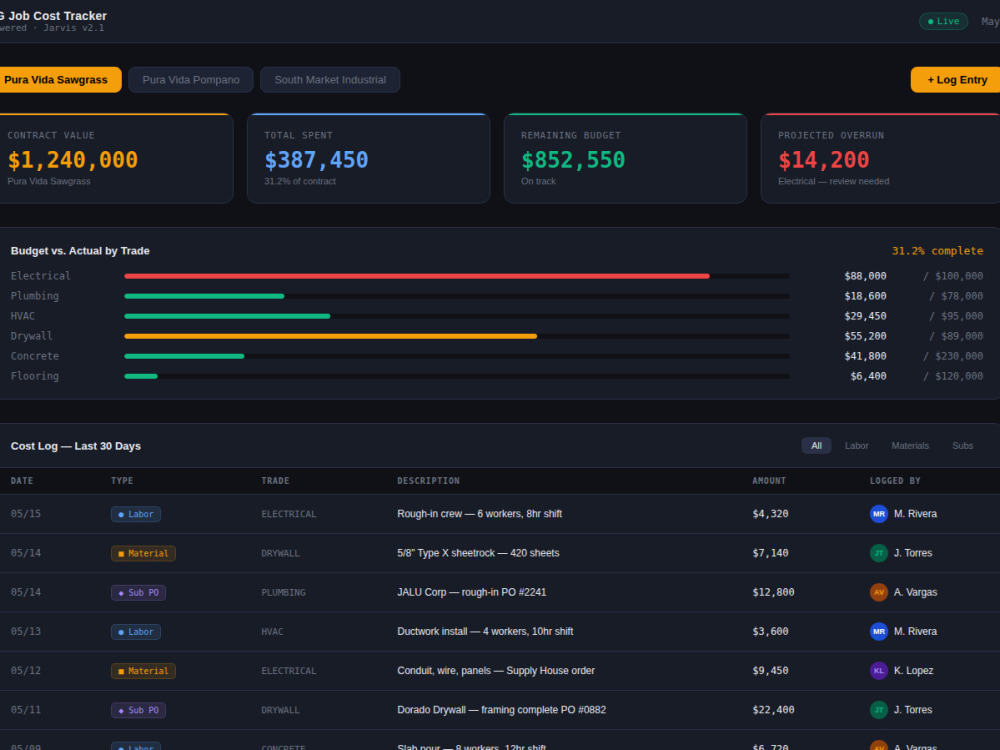This screenshot has height=750, width=1000.
Task: Click the $7,140 amount cell
Action: pyautogui.click(x=770, y=553)
